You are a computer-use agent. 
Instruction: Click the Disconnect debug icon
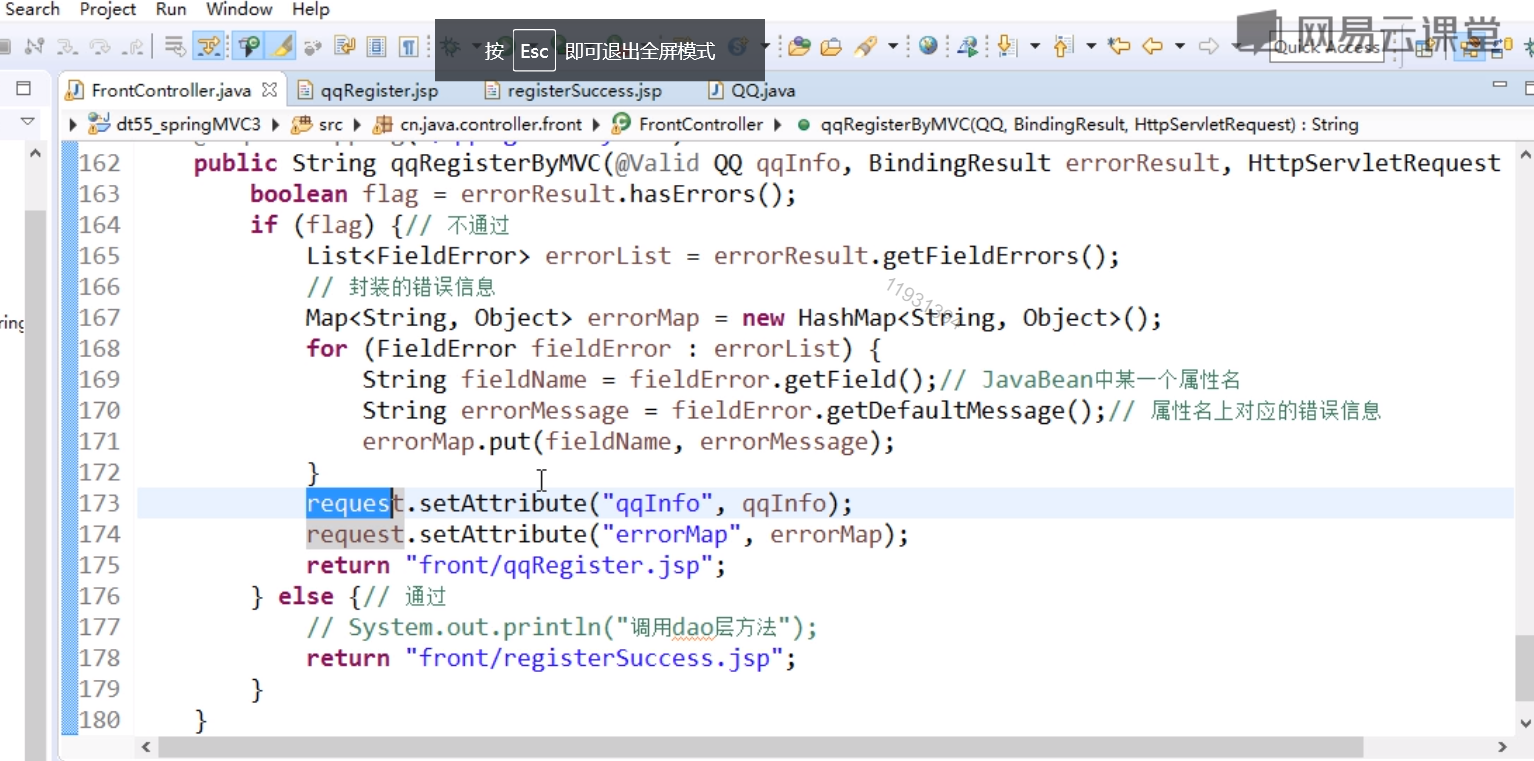point(33,46)
